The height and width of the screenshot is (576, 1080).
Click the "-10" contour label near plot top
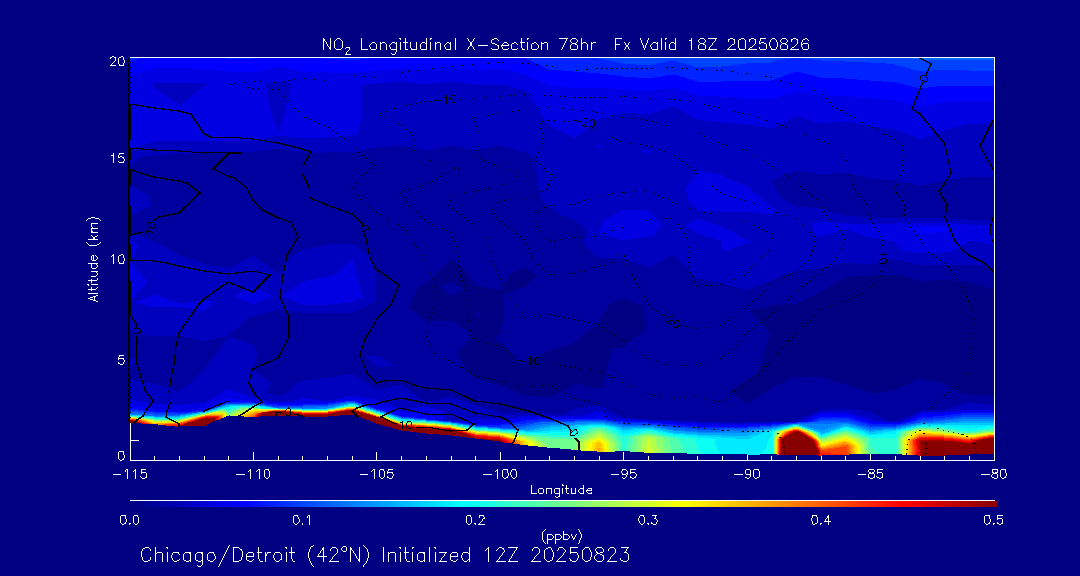(447, 101)
